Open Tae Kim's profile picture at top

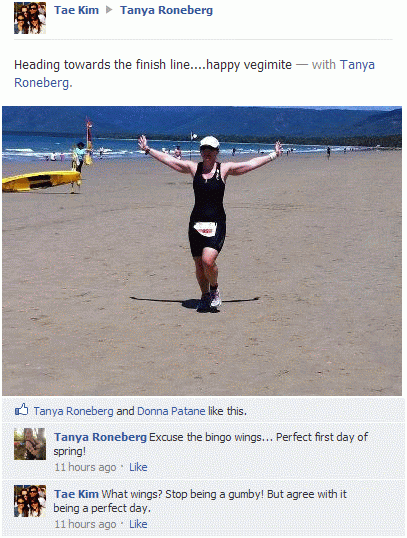30,18
